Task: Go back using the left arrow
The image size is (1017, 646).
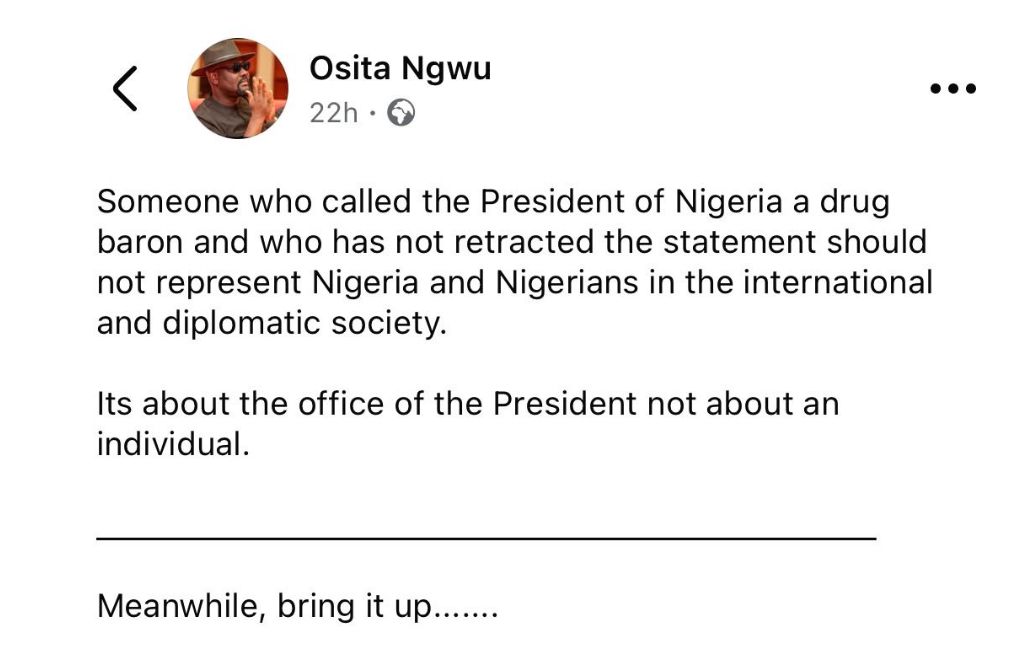Action: click(125, 88)
